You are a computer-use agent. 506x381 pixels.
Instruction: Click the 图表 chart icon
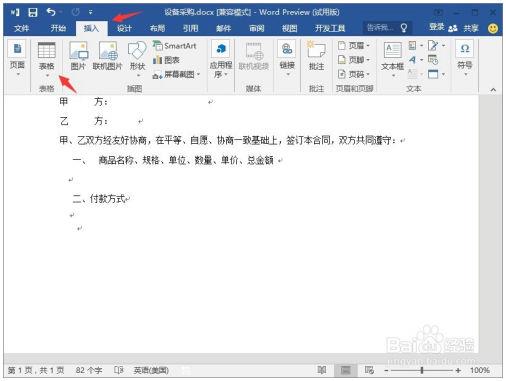coord(166,60)
